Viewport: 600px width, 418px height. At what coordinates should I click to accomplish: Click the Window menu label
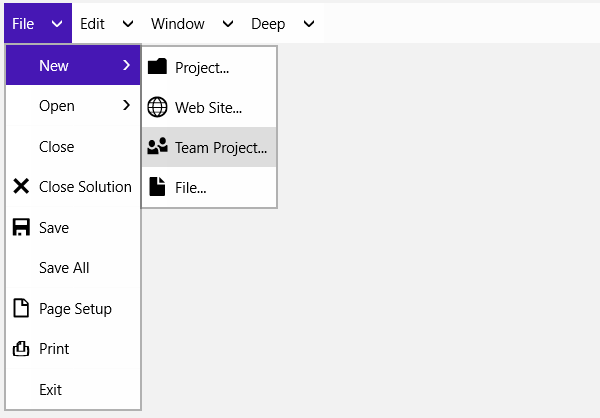(x=178, y=23)
